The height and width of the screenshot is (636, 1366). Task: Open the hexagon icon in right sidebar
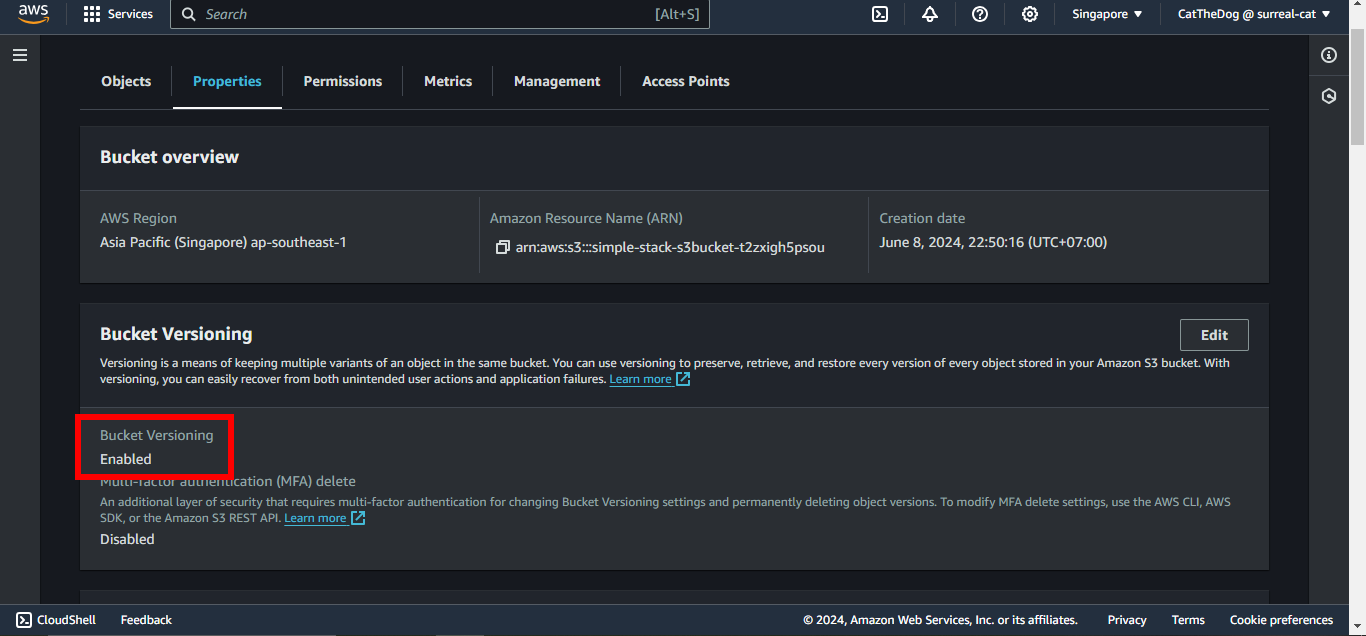pyautogui.click(x=1329, y=96)
